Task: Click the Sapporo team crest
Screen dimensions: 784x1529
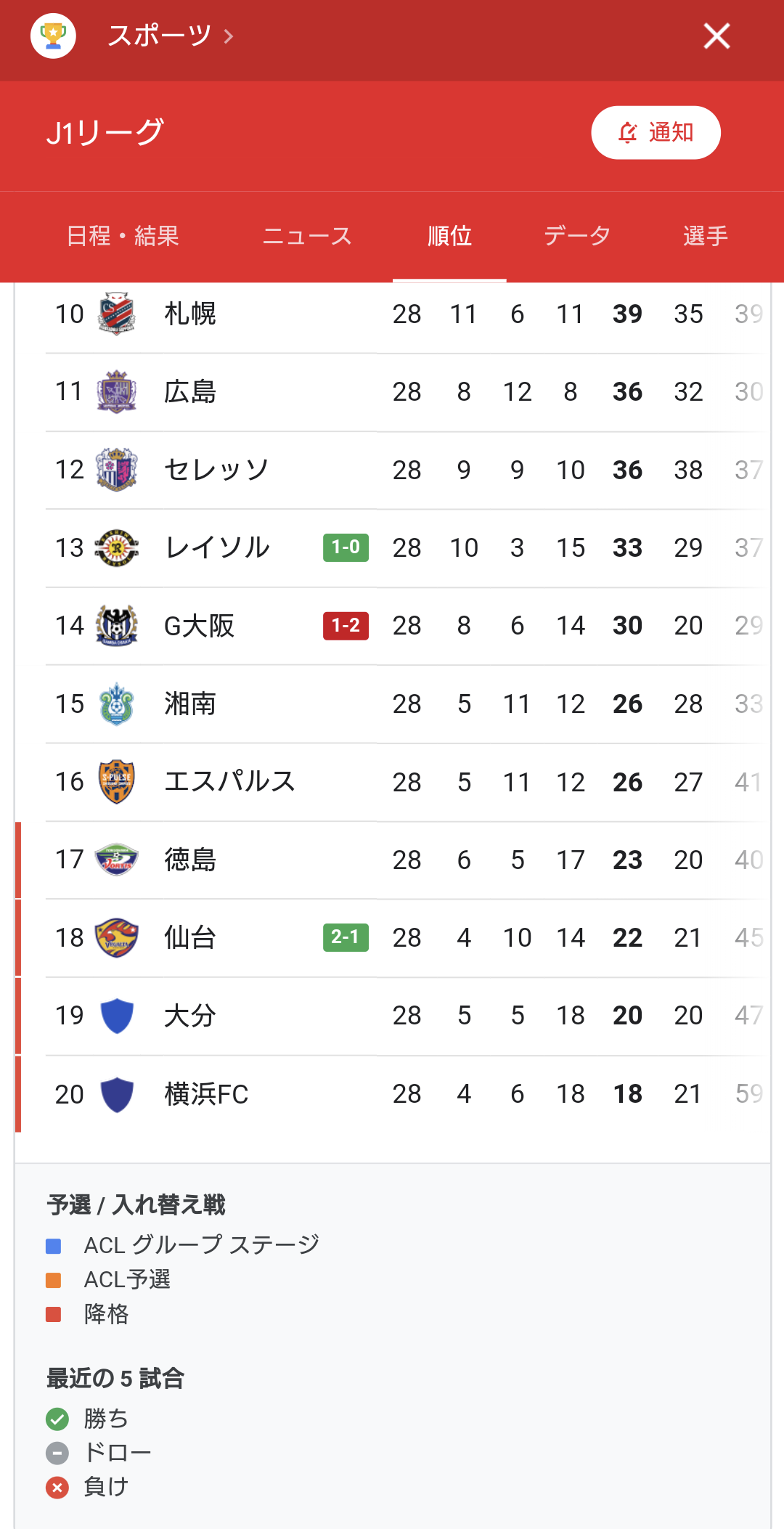Action: coord(117,314)
